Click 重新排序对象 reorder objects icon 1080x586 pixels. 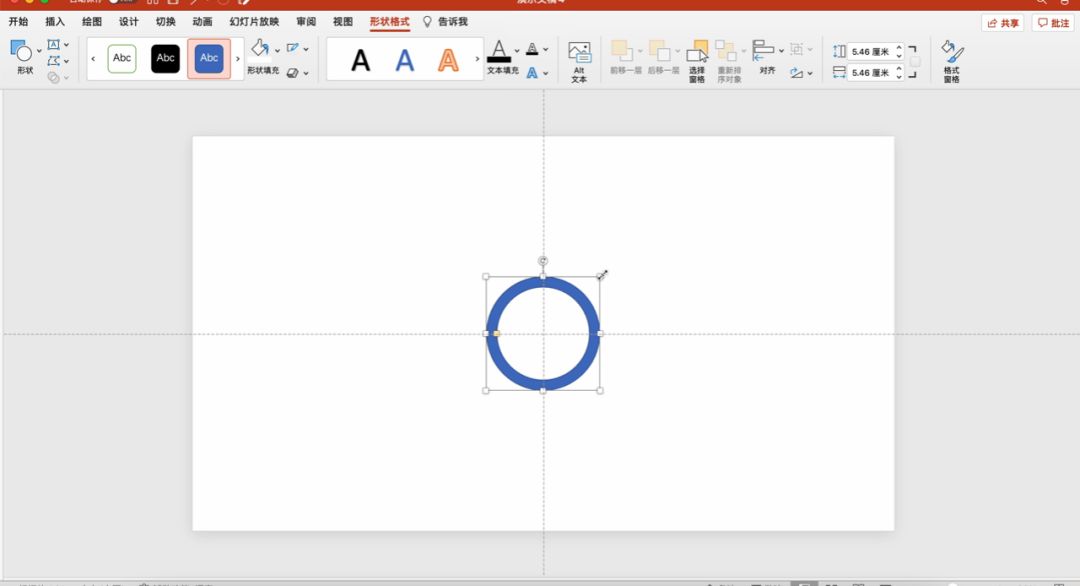725,51
